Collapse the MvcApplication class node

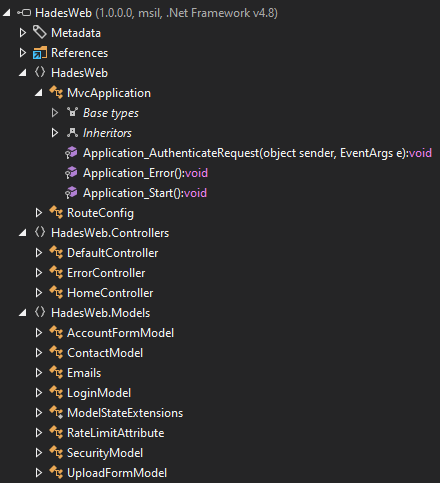pyautogui.click(x=39, y=93)
